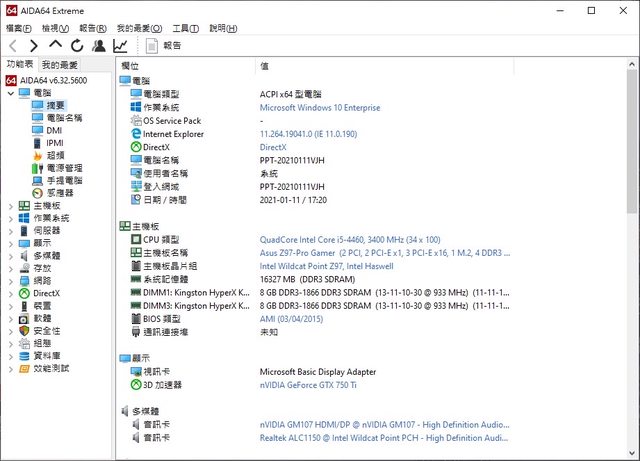
Task: Expand the 作業系統 tree node
Action: [11, 218]
